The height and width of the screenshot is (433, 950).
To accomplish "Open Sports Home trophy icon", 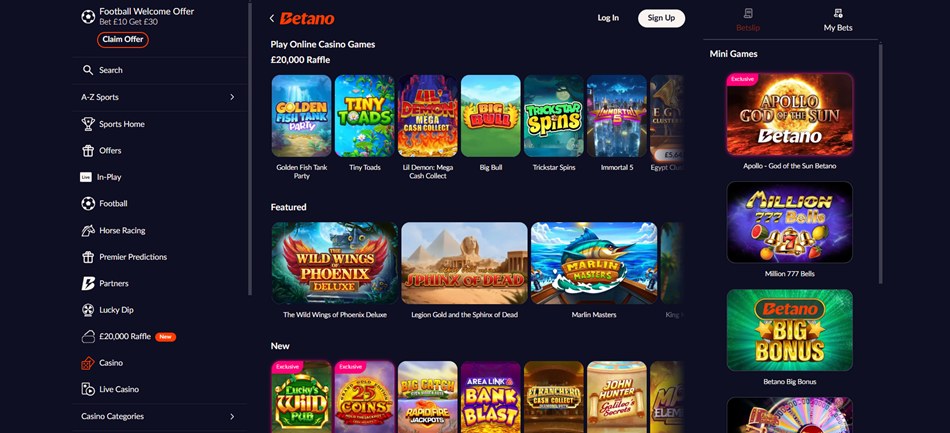I will pyautogui.click(x=88, y=124).
